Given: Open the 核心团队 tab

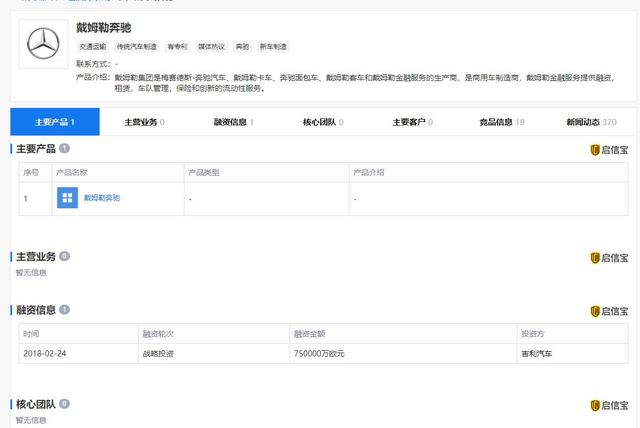Looking at the screenshot, I should pos(323,122).
